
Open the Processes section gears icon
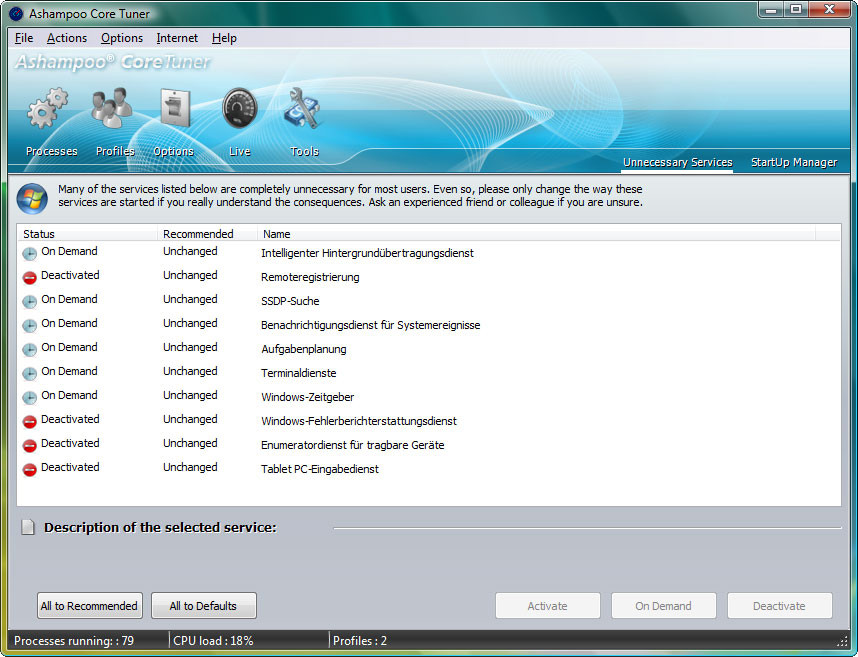click(48, 108)
